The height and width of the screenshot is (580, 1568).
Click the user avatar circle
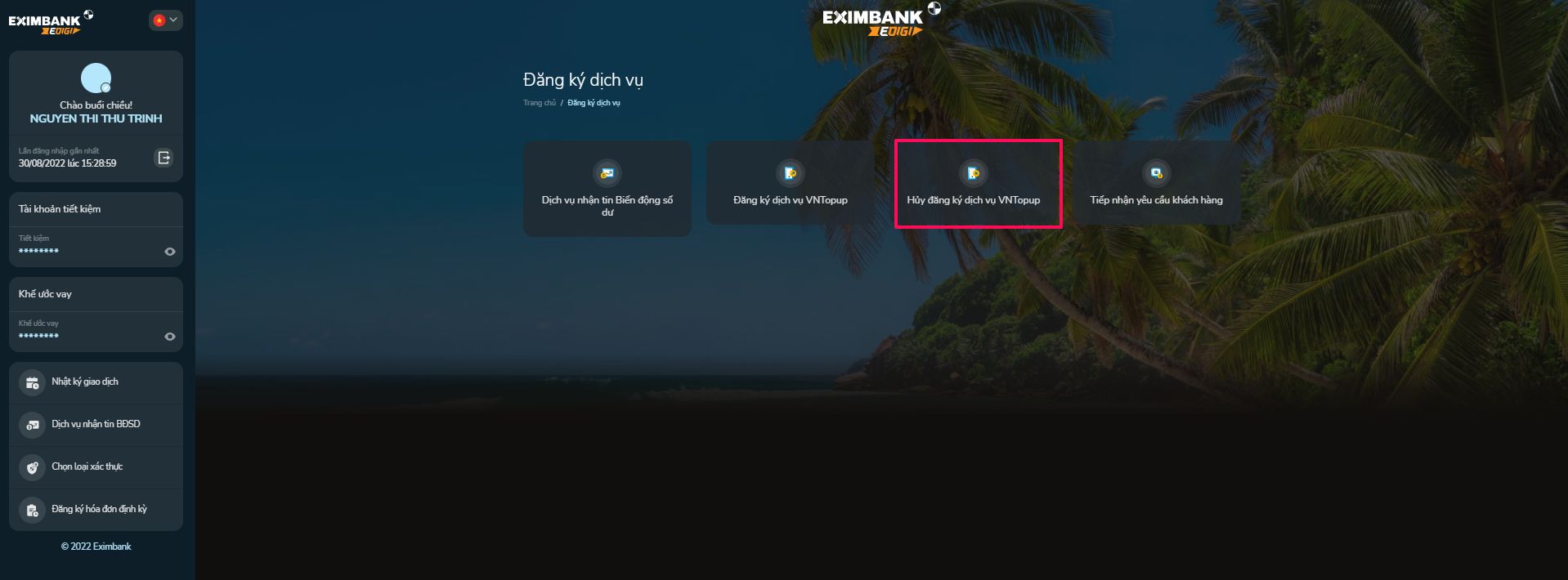[x=96, y=78]
